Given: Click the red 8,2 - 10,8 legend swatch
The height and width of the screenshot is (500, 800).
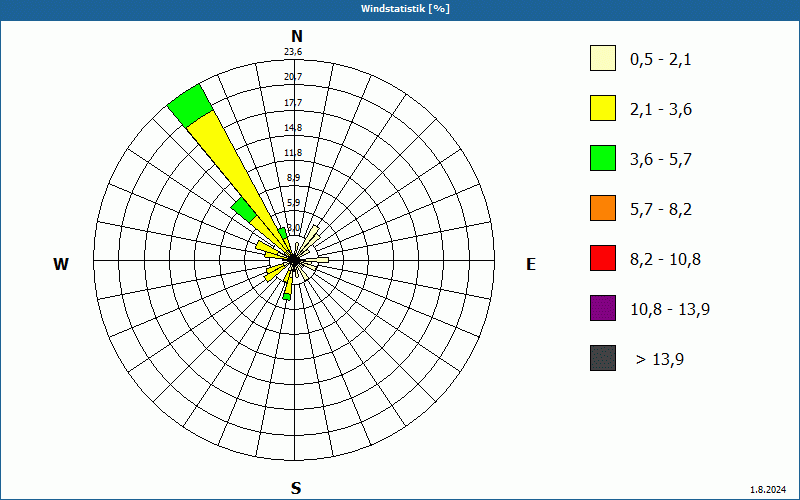Looking at the screenshot, I should click(x=603, y=258).
